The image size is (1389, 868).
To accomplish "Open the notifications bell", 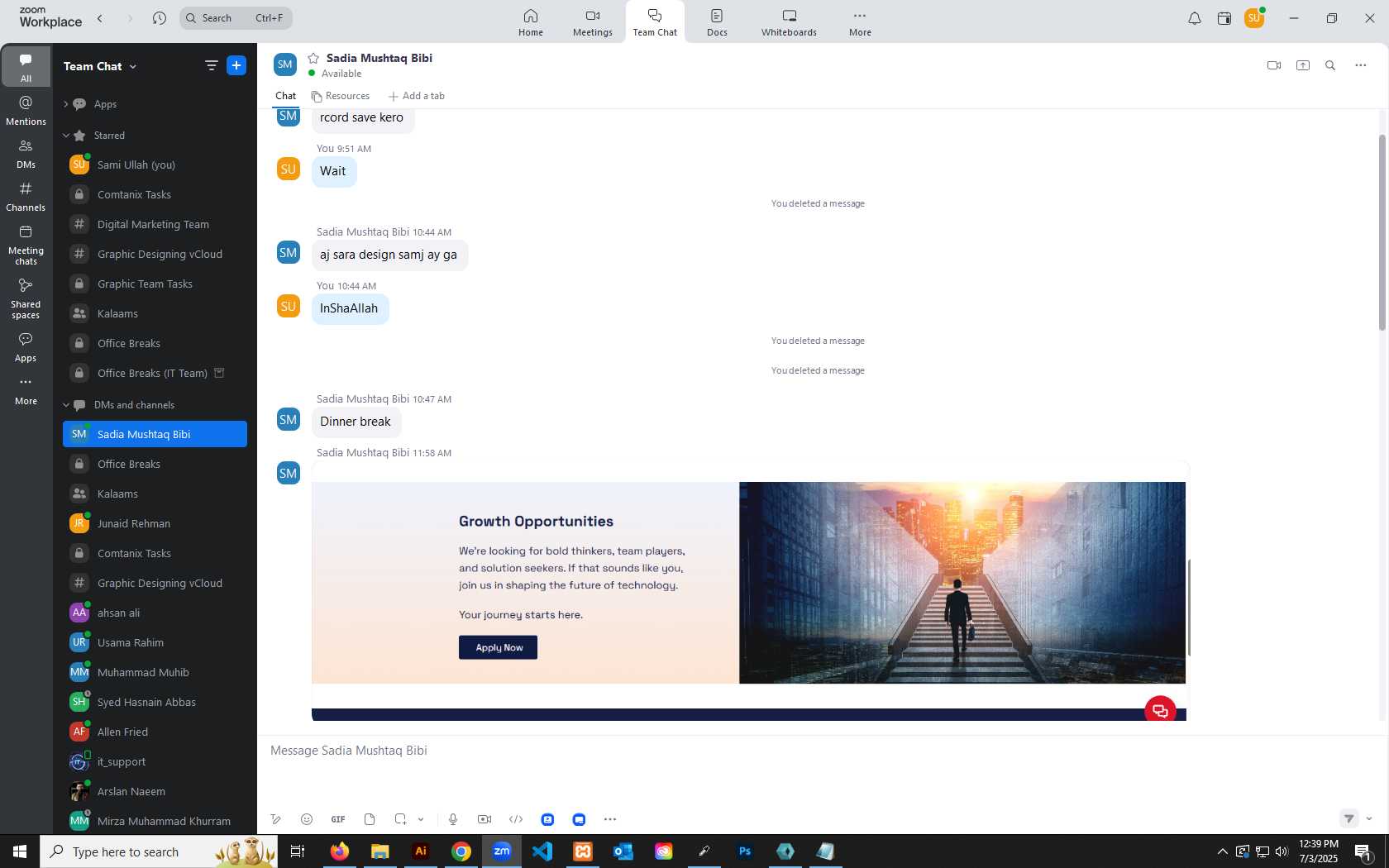I will 1195,18.
